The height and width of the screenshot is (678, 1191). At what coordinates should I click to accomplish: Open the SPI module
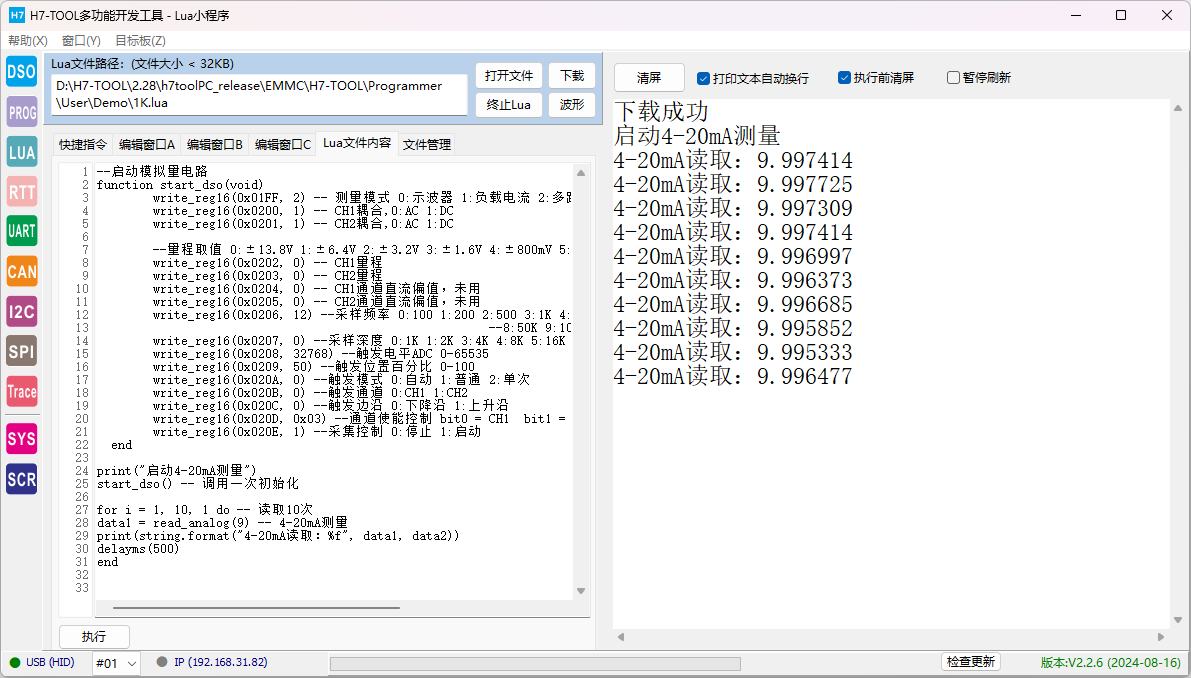(x=21, y=352)
